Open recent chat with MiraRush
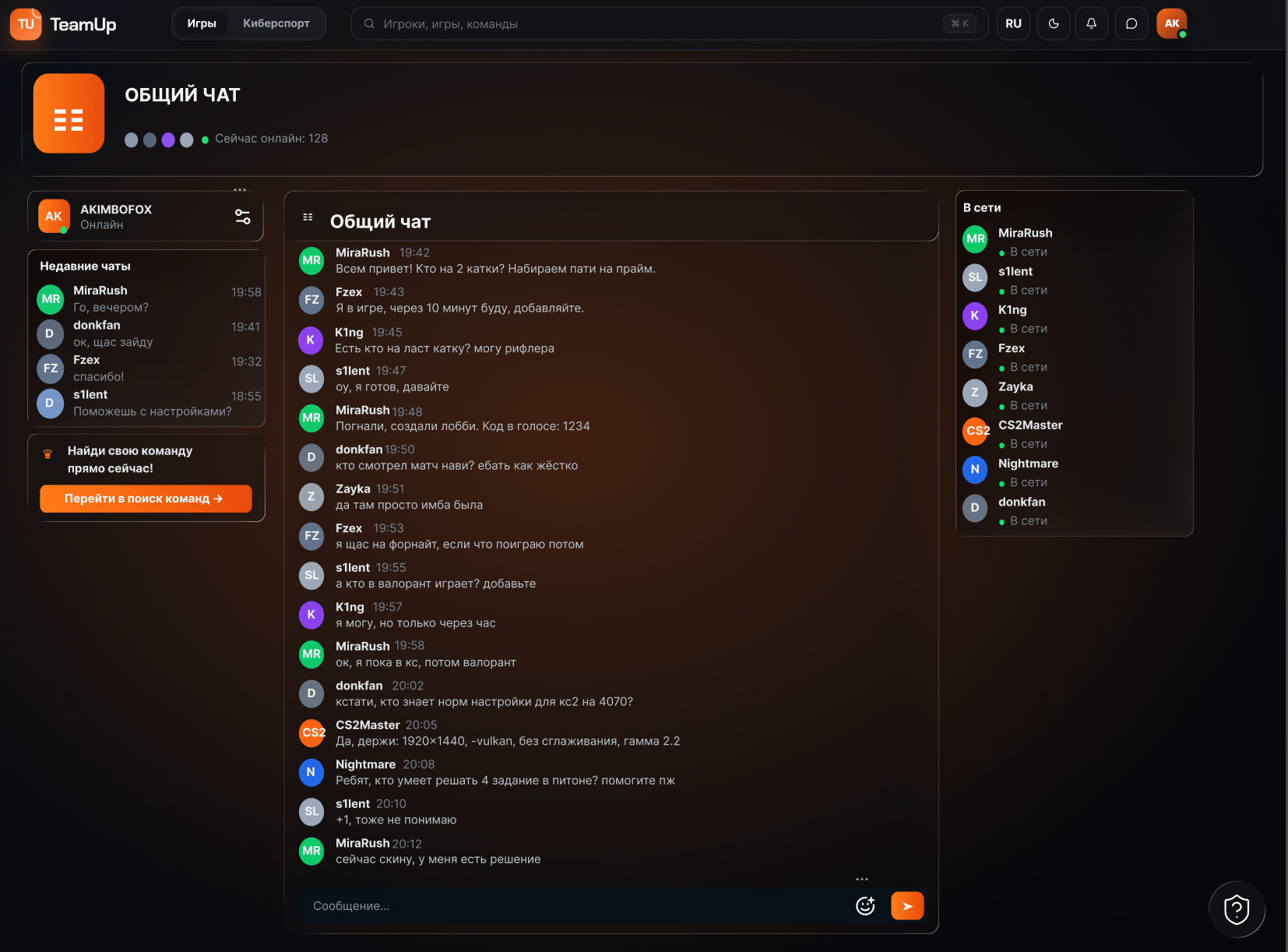 pos(149,299)
